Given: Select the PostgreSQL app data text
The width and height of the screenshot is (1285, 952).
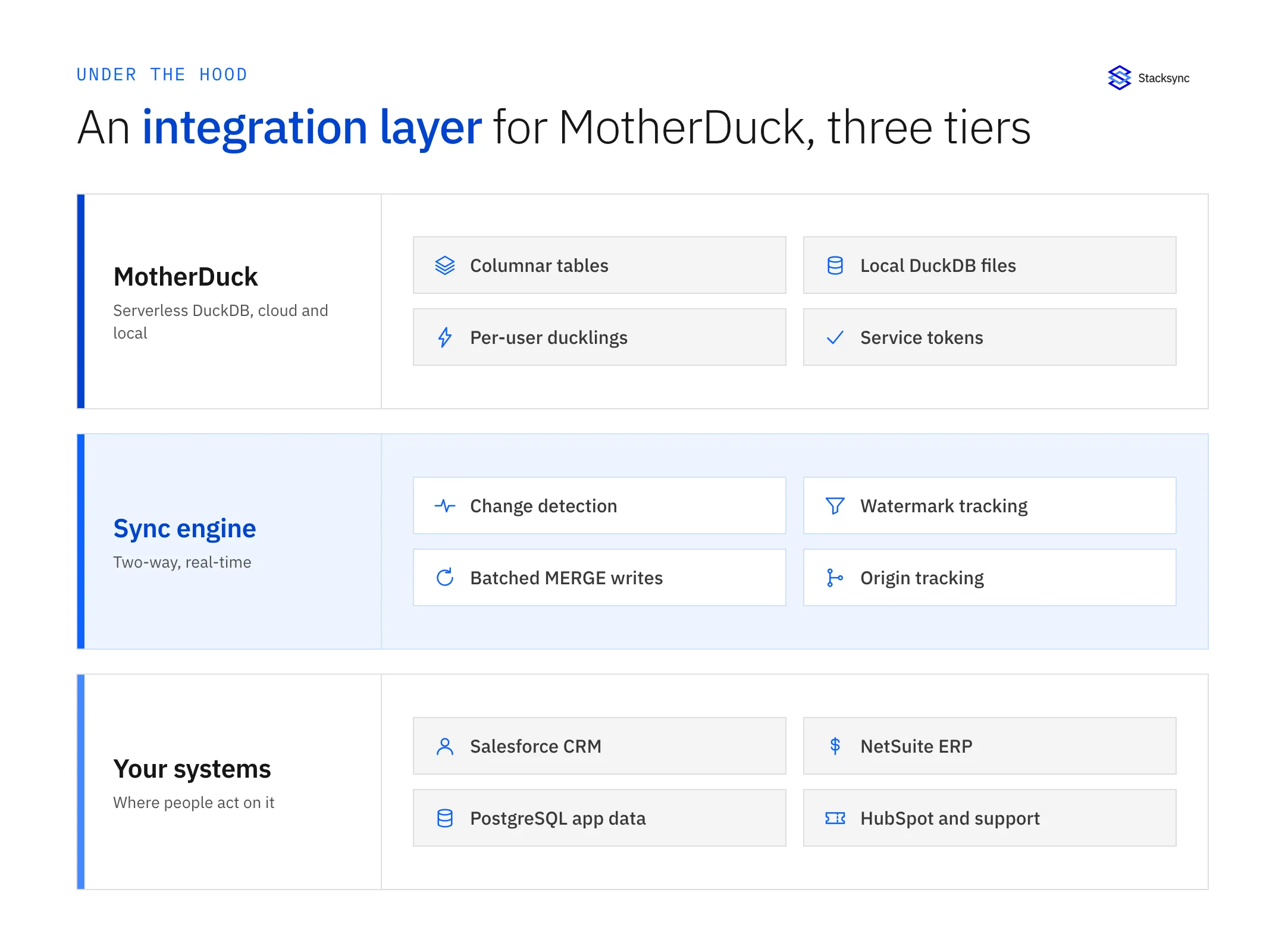Looking at the screenshot, I should [558, 818].
